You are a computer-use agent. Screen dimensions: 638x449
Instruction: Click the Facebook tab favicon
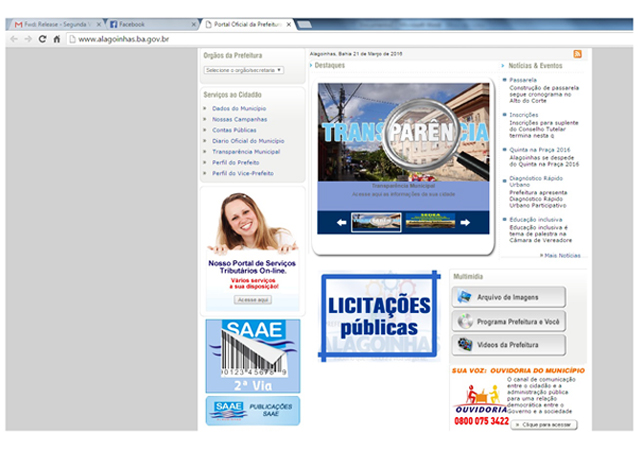(x=114, y=24)
